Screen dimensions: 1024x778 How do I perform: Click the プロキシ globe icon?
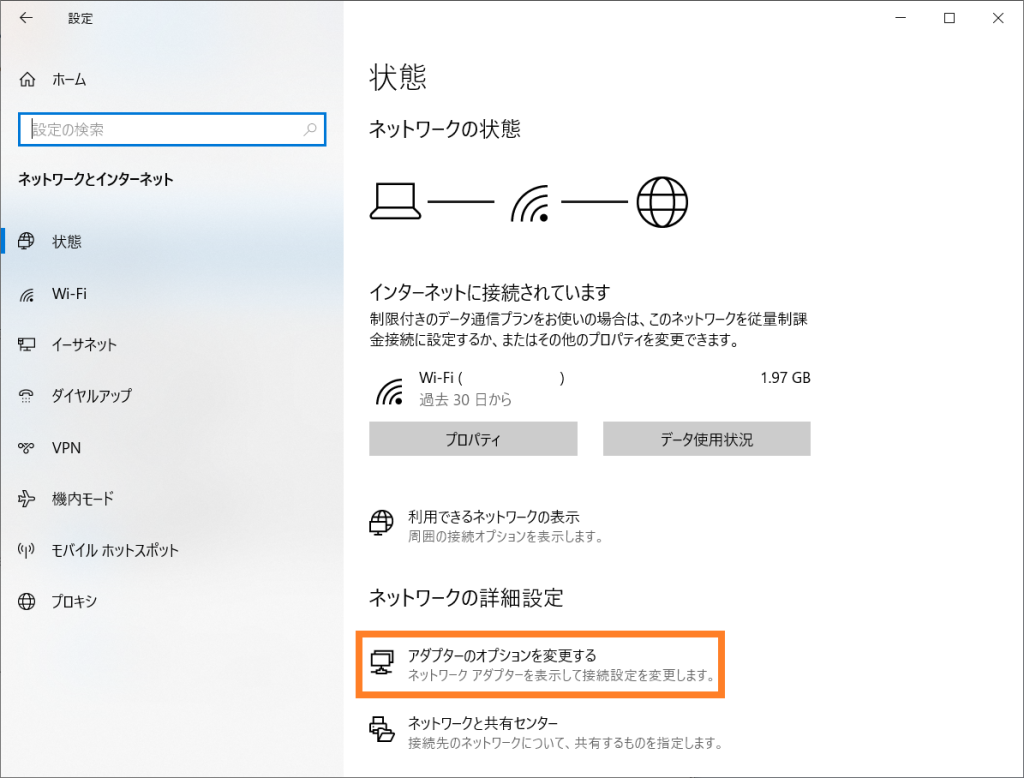(x=26, y=601)
